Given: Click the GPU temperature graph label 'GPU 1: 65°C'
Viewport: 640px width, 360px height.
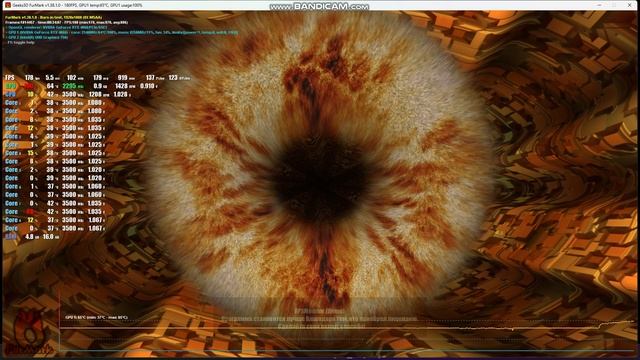Looking at the screenshot, I should coord(96,317).
